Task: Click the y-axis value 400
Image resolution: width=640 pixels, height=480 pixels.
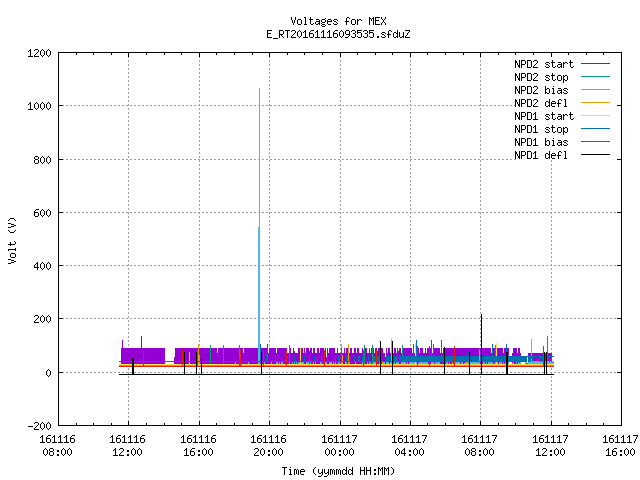Action: [x=42, y=266]
